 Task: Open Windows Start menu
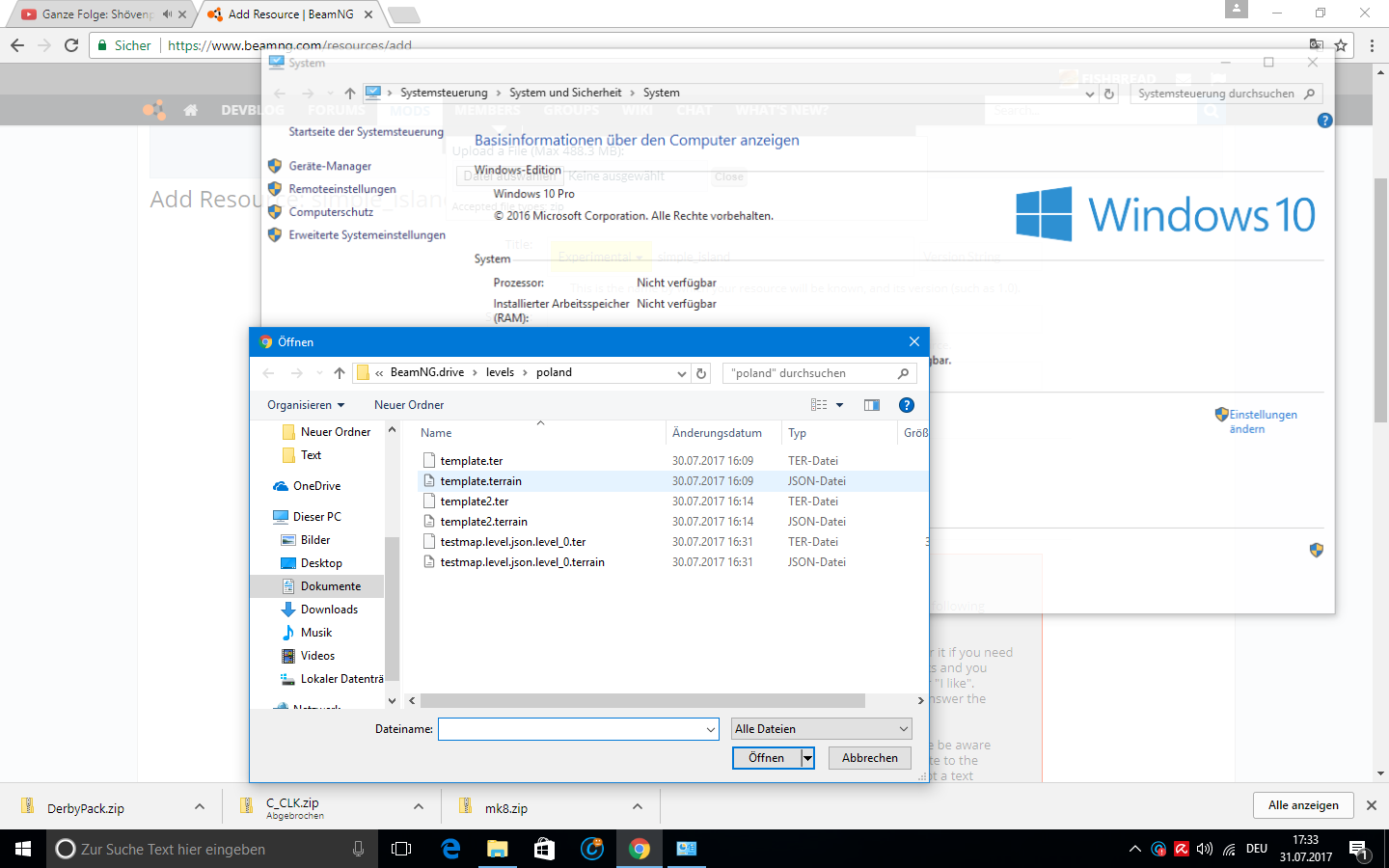tap(23, 849)
